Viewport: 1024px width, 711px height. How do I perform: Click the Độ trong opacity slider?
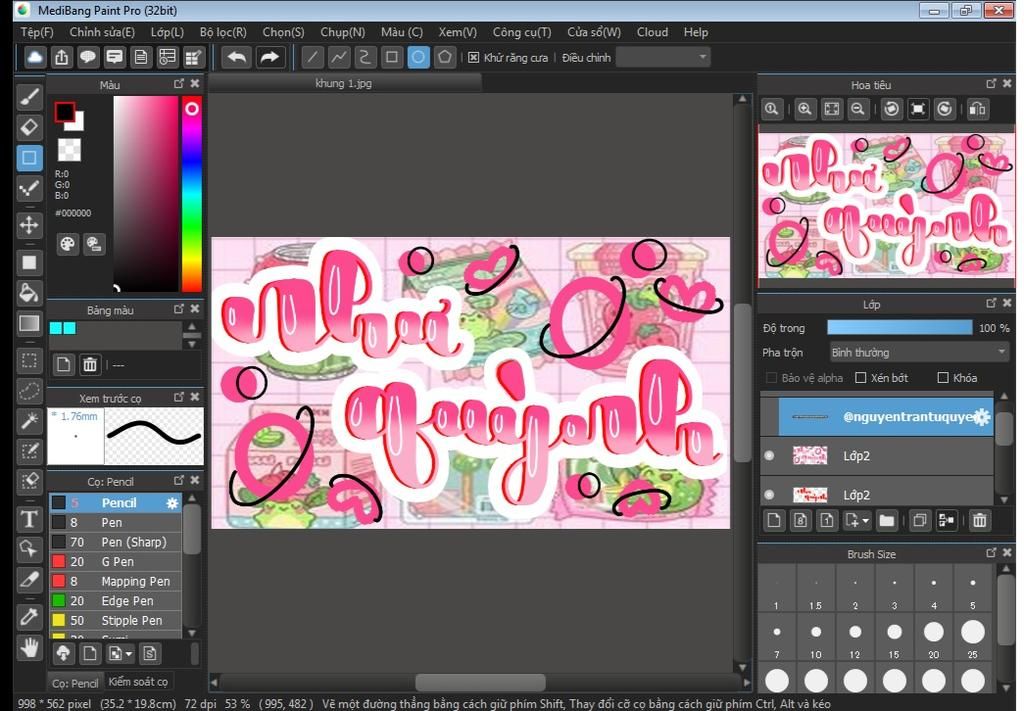pyautogui.click(x=899, y=328)
